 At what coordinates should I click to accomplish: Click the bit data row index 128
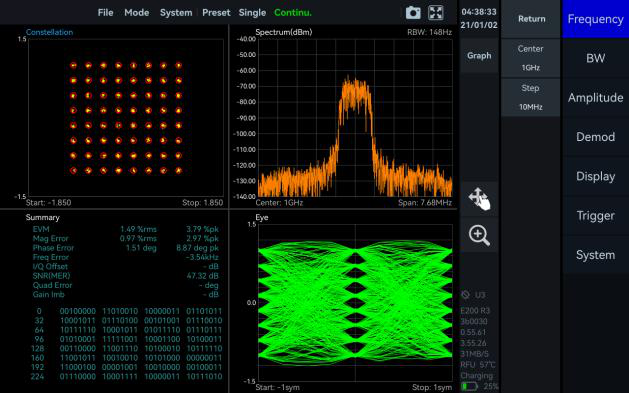[x=38, y=348]
